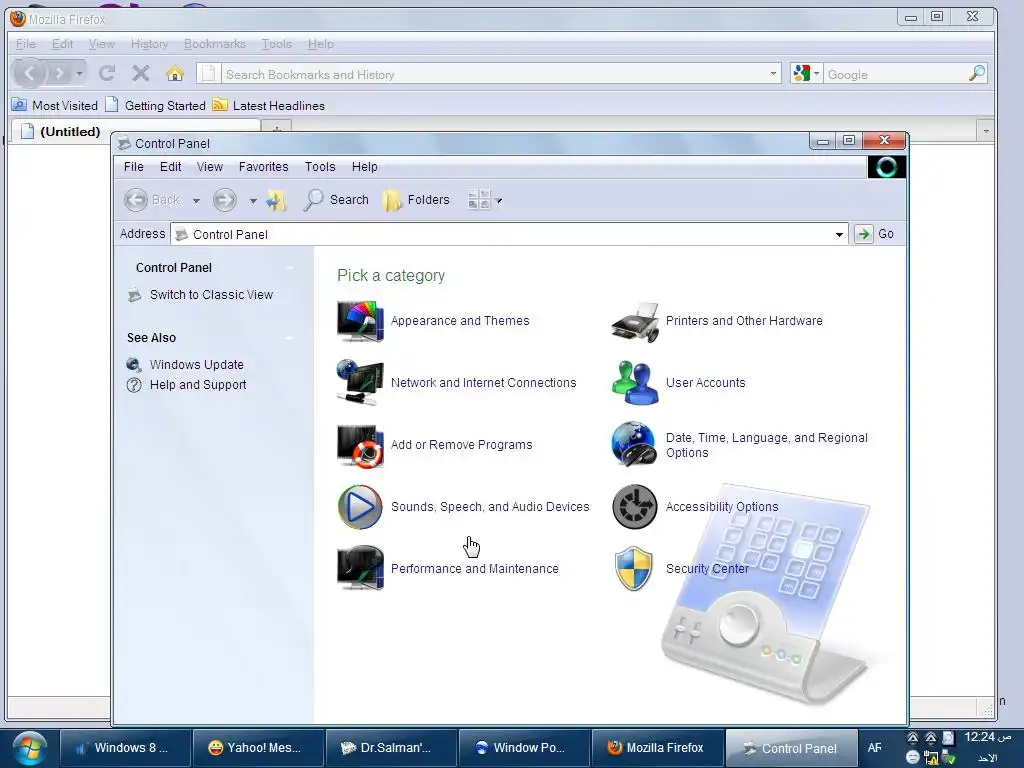1024x768 pixels.
Task: Open Add or Remove Programs icon
Action: [360, 445]
